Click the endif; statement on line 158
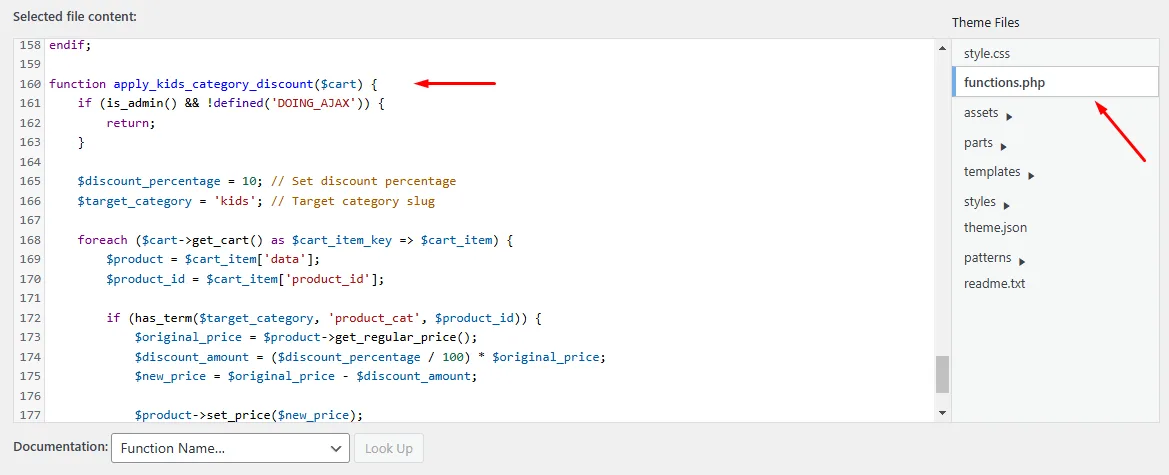 point(70,45)
